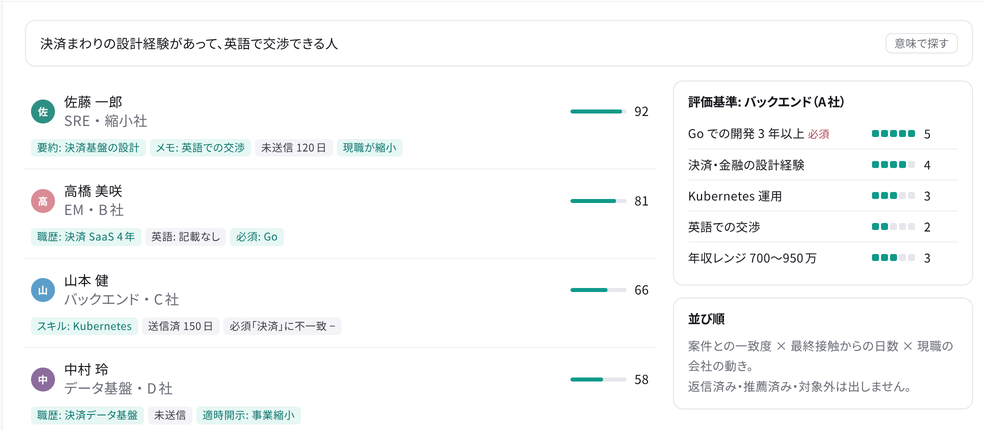
Task: Click the 意味で探す search button
Action: click(922, 43)
